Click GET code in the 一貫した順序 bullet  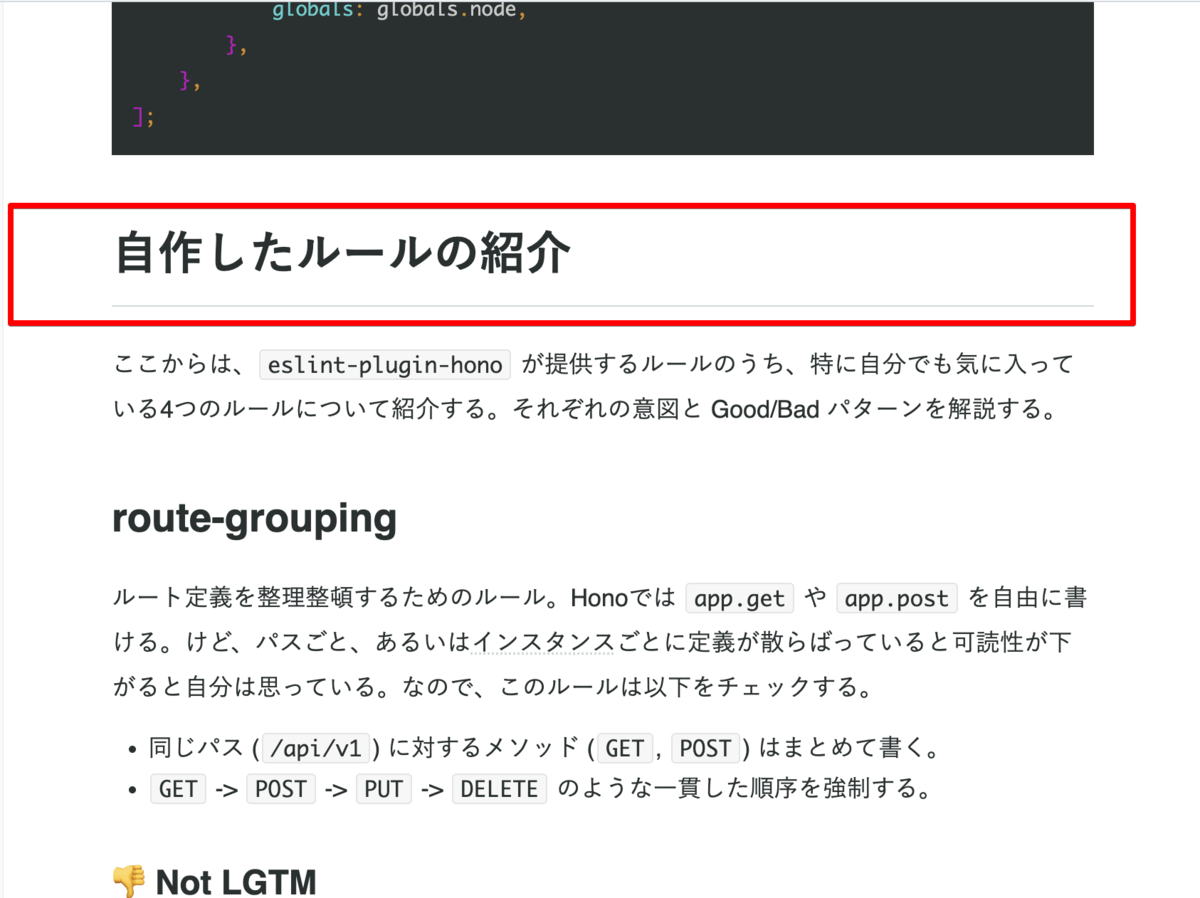coord(178,789)
